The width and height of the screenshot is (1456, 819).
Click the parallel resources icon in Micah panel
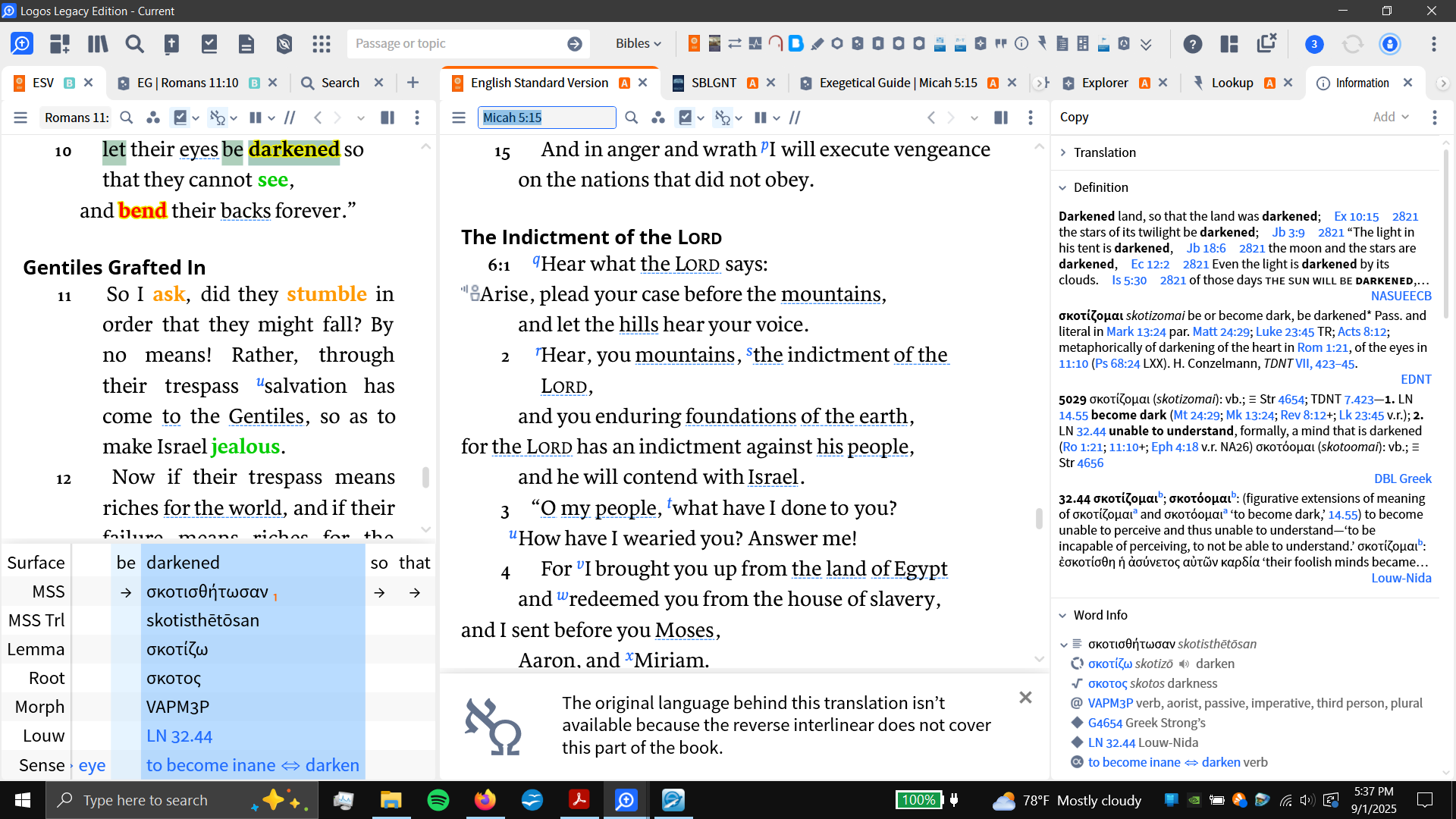point(658,118)
